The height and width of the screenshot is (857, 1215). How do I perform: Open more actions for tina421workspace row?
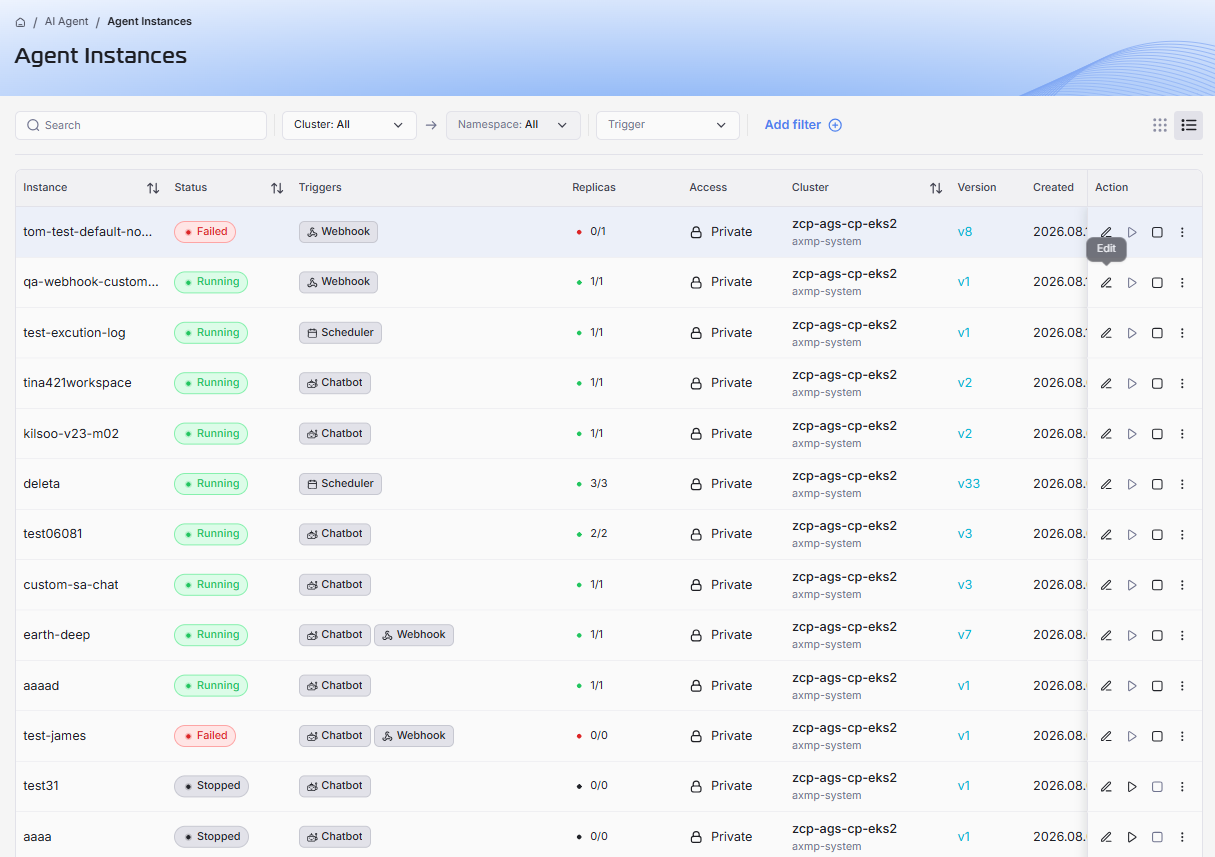click(1182, 383)
